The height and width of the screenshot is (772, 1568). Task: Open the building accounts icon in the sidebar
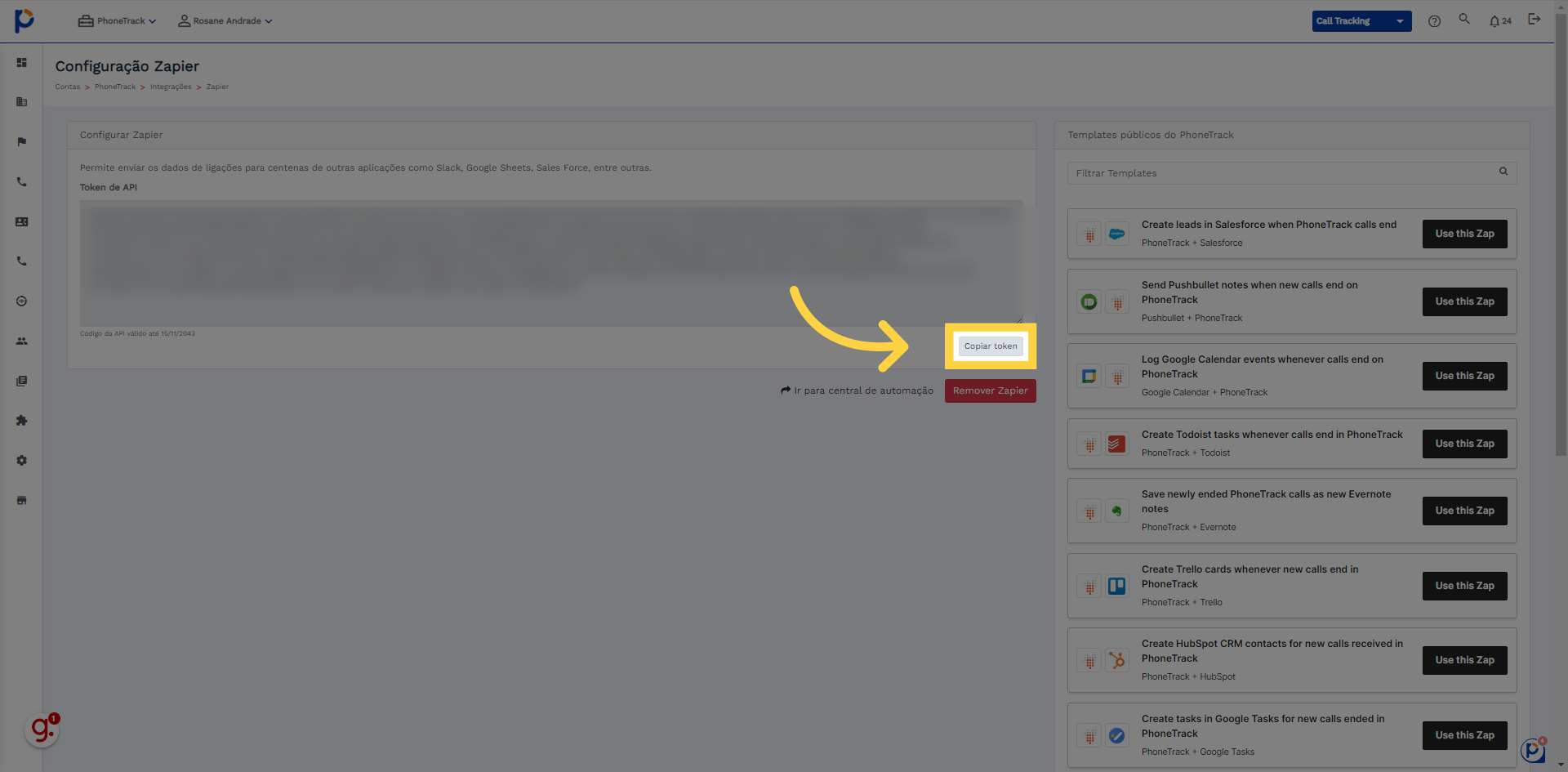pos(22,102)
